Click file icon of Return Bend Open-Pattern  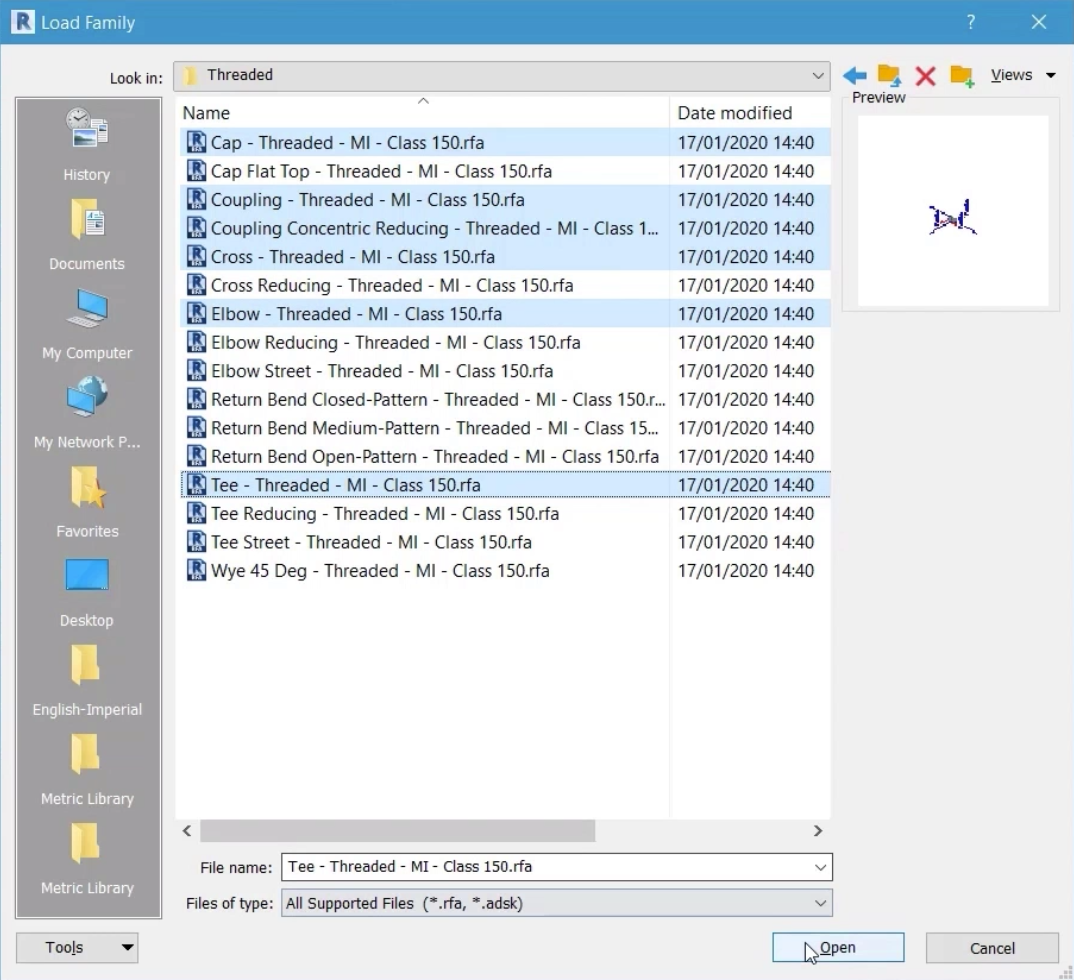pyautogui.click(x=196, y=456)
